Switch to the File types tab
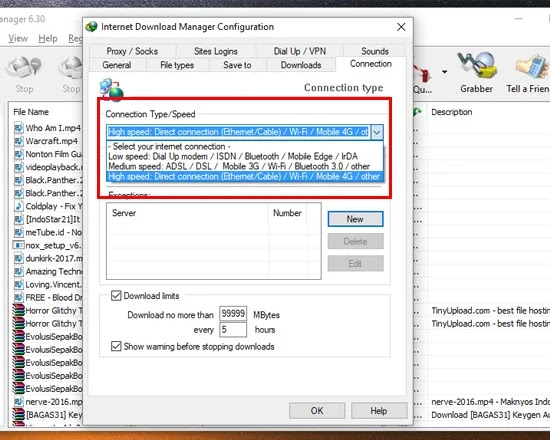Screen dimensions: 550x440 pyautogui.click(x=177, y=65)
